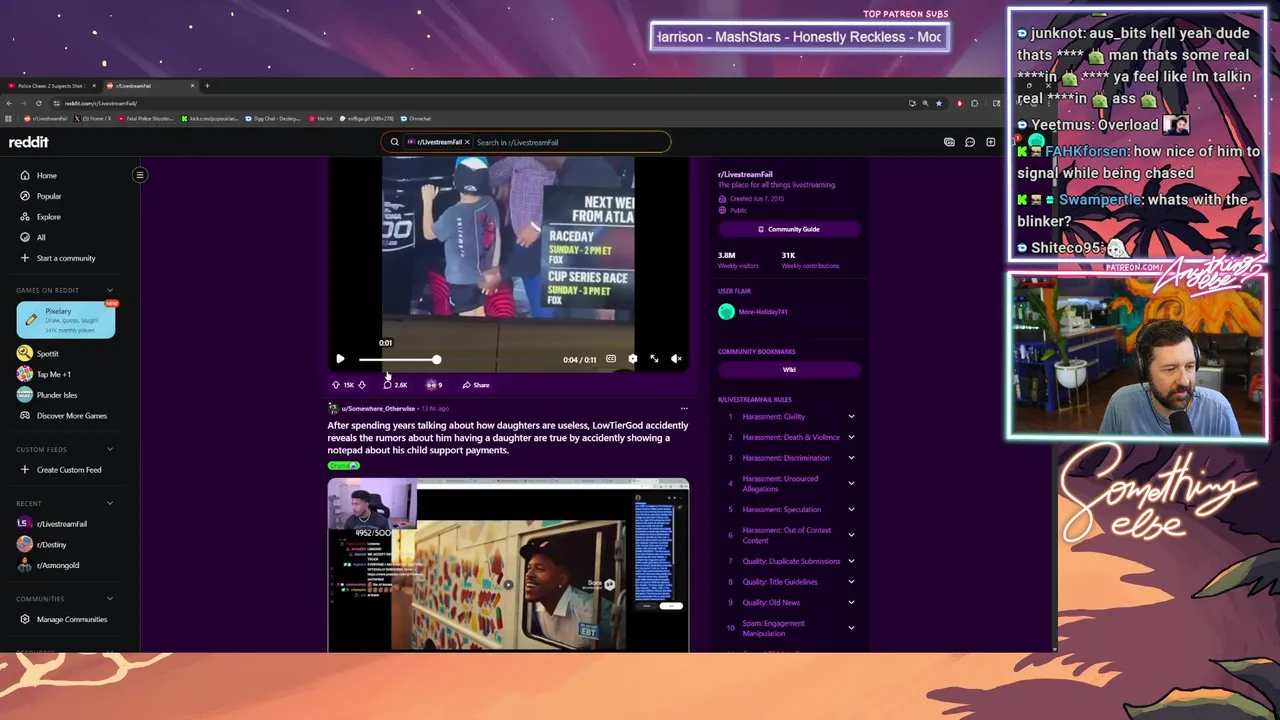
Task: Collapse the Communities section
Action: coord(110,599)
